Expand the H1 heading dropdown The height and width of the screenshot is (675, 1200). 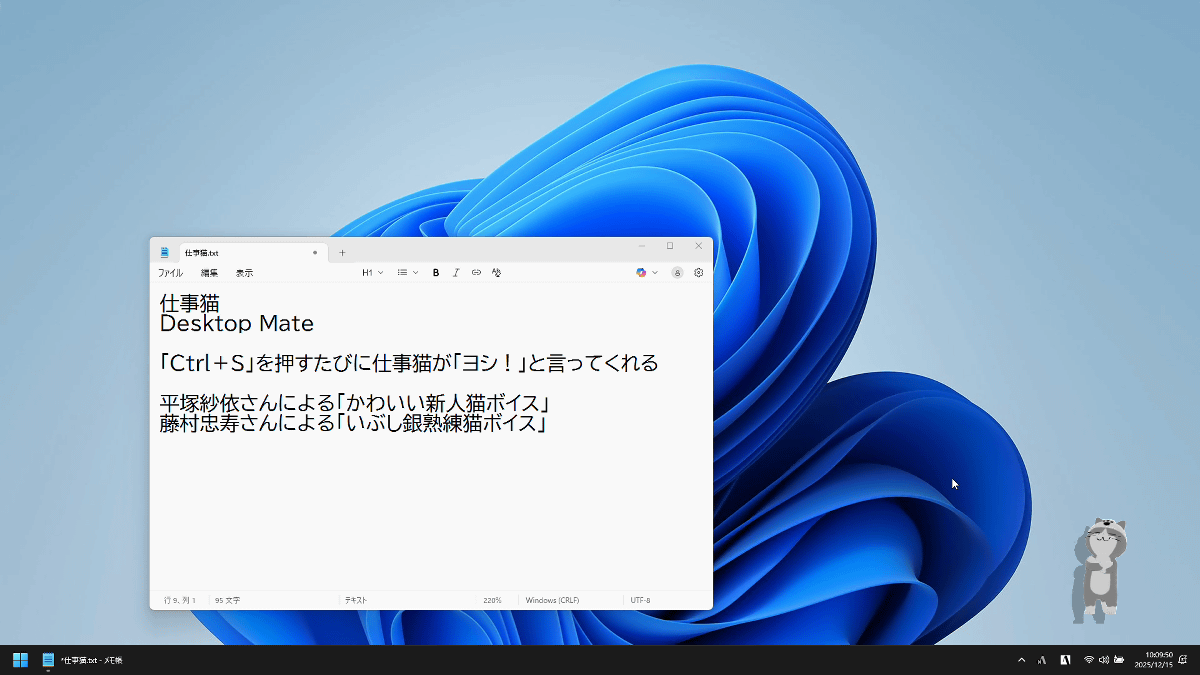372,272
